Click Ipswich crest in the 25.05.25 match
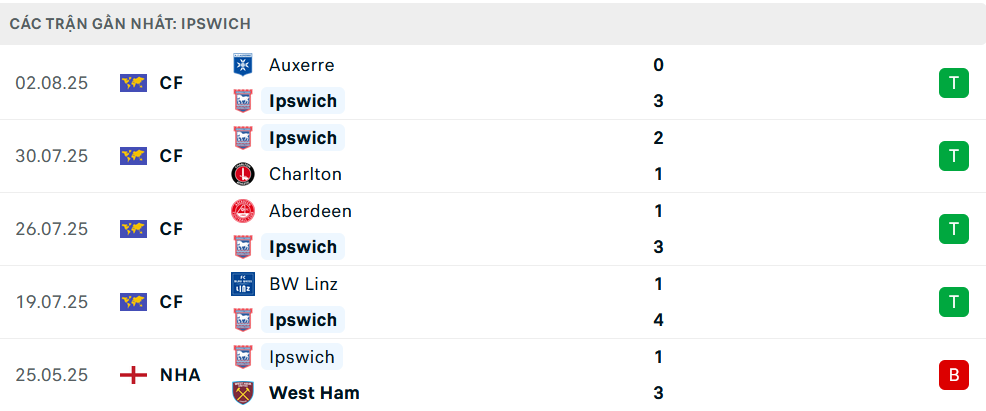 [x=243, y=357]
